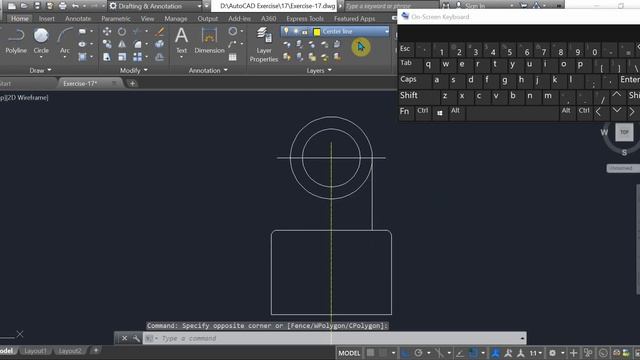Open the Layer Properties manager
The image size is (640, 360).
264,45
